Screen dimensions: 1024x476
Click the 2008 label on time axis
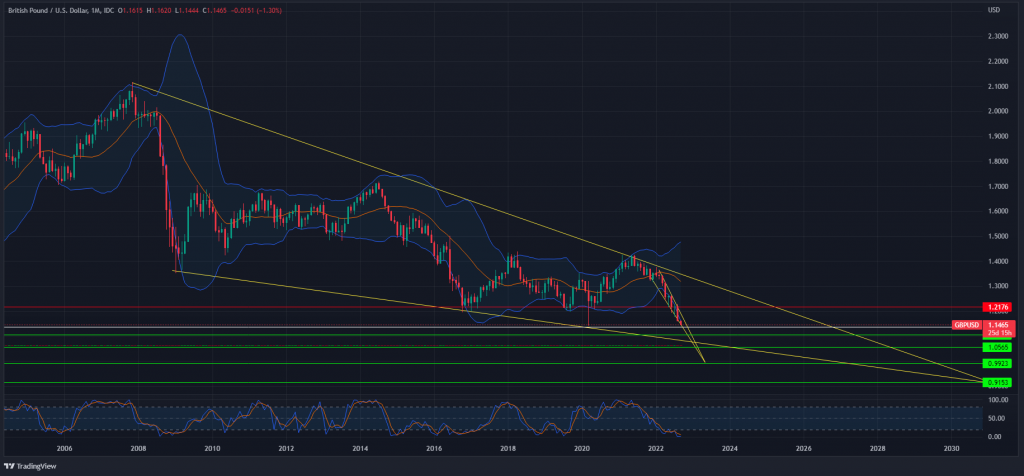click(x=138, y=449)
